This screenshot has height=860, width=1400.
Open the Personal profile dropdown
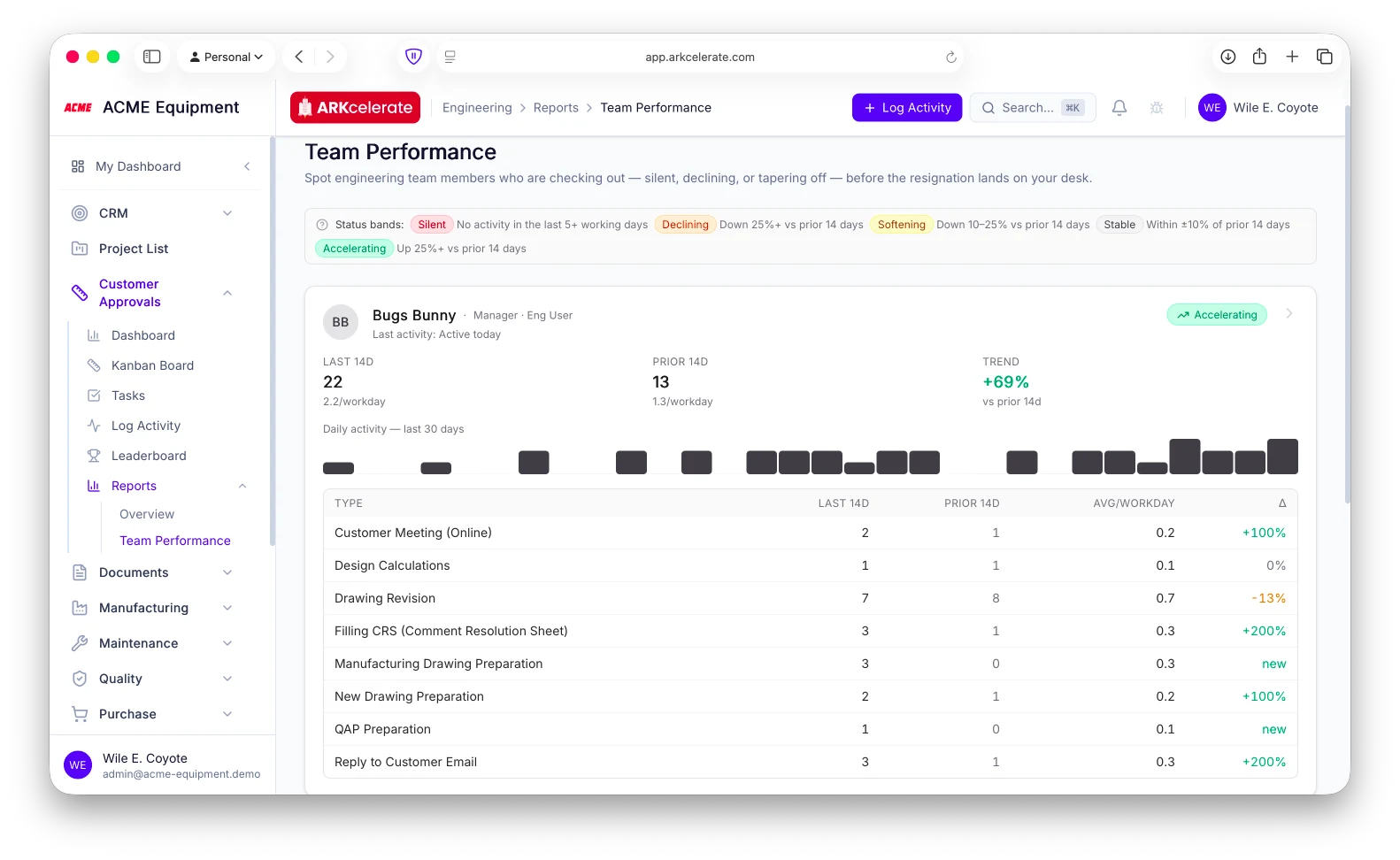[x=227, y=57]
